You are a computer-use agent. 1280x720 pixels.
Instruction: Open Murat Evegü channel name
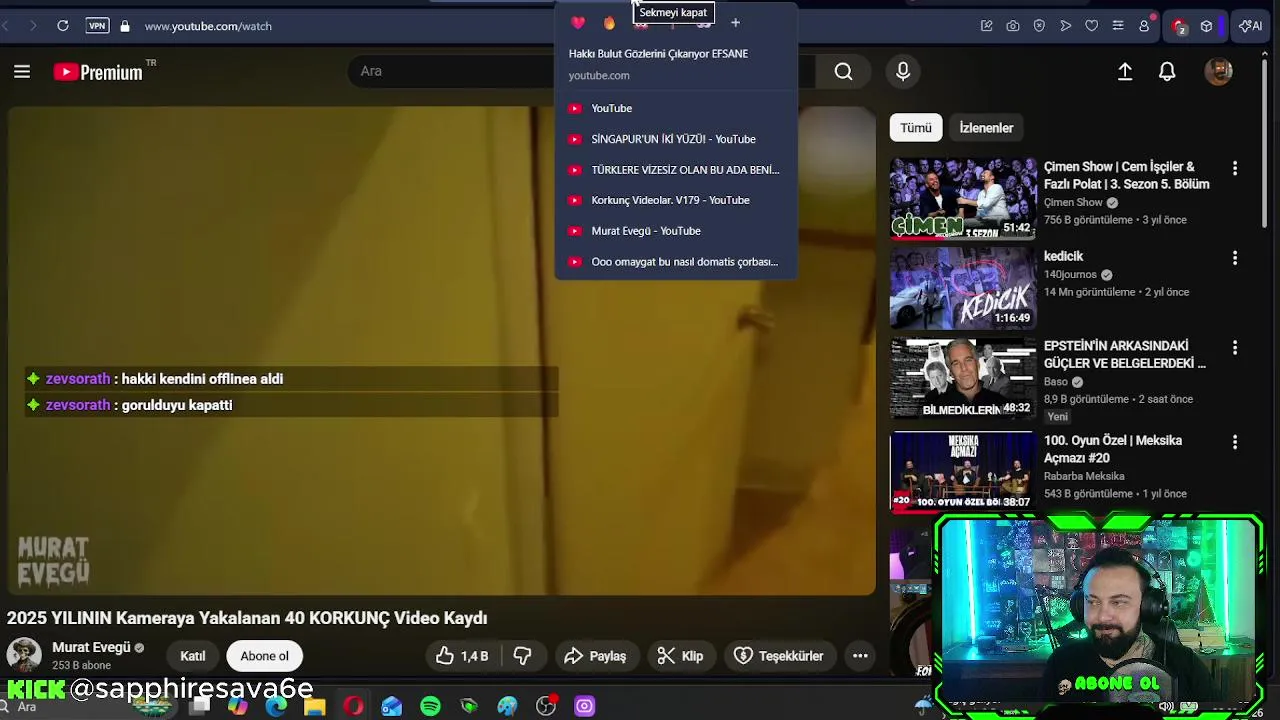pos(91,647)
